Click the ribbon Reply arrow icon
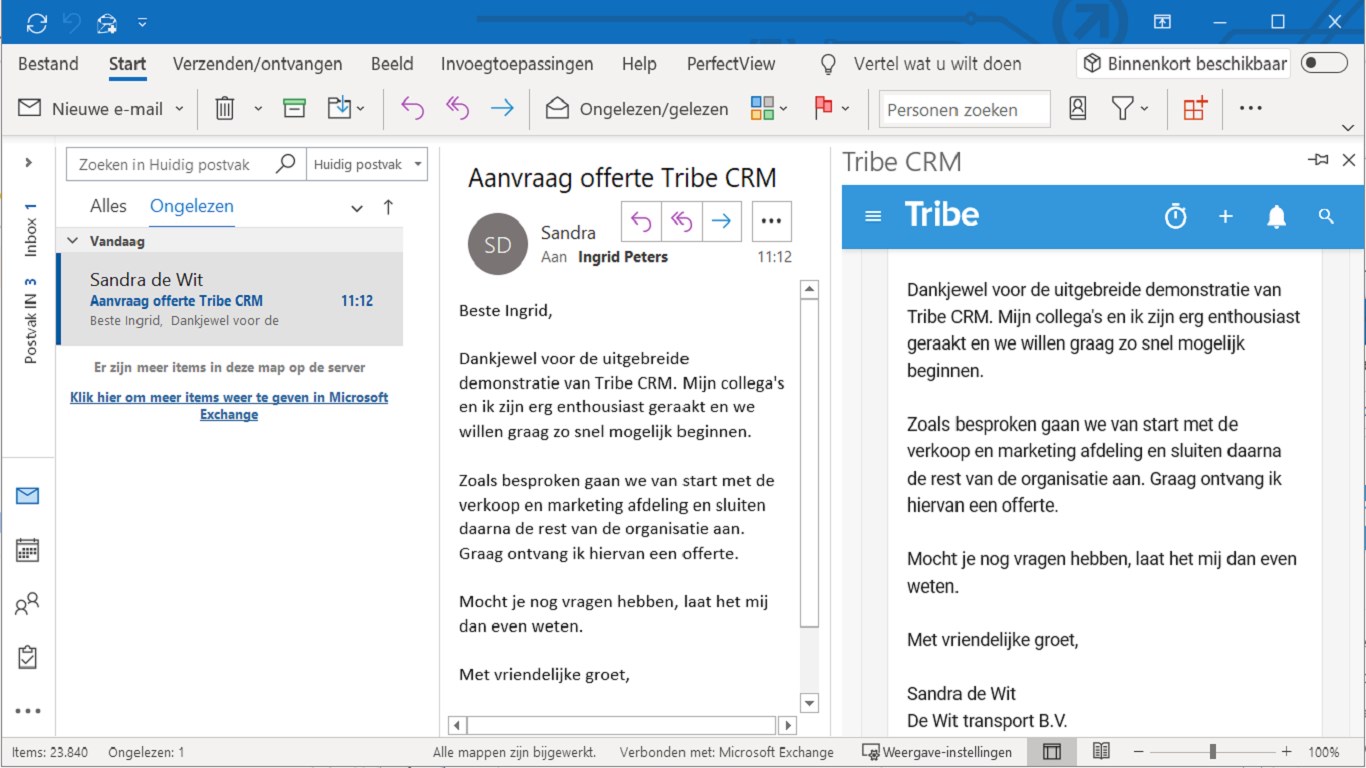The width and height of the screenshot is (1366, 768). point(412,109)
